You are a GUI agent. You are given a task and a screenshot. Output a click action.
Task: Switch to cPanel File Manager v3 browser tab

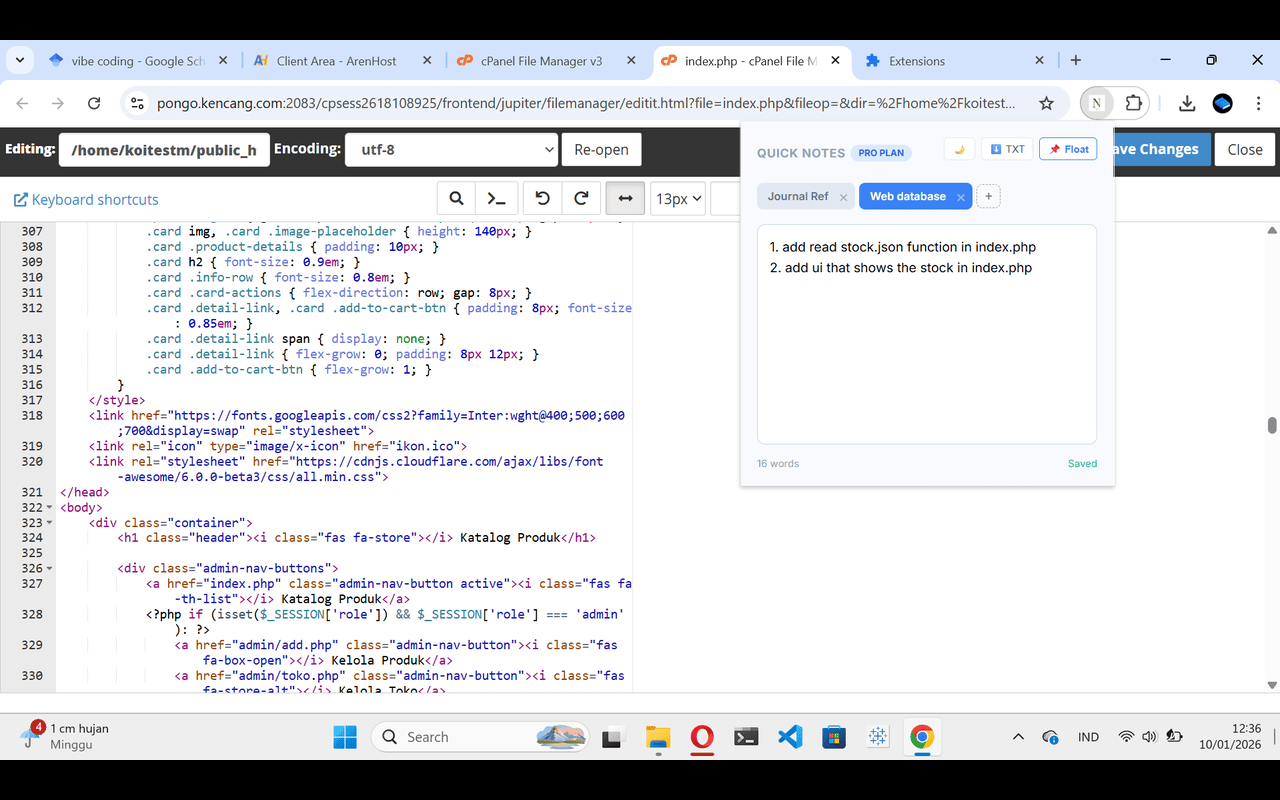point(541,60)
